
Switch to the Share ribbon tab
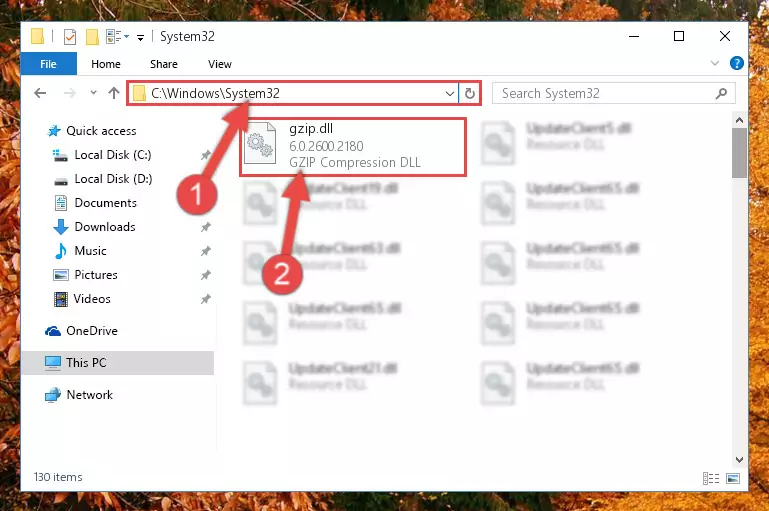(x=164, y=64)
